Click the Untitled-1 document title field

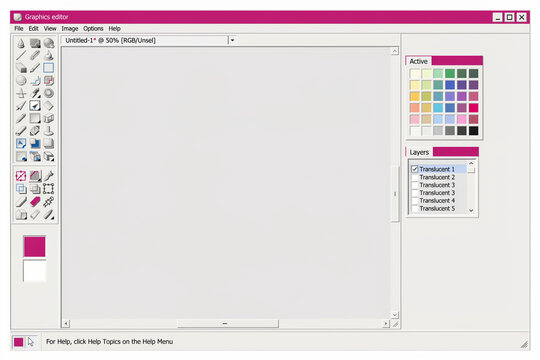(x=145, y=40)
